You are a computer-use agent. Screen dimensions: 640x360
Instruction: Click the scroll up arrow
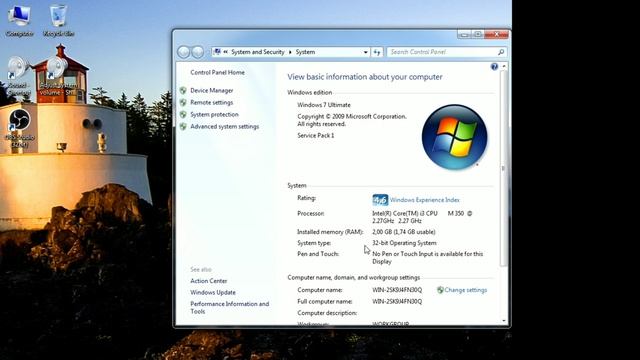(x=504, y=66)
